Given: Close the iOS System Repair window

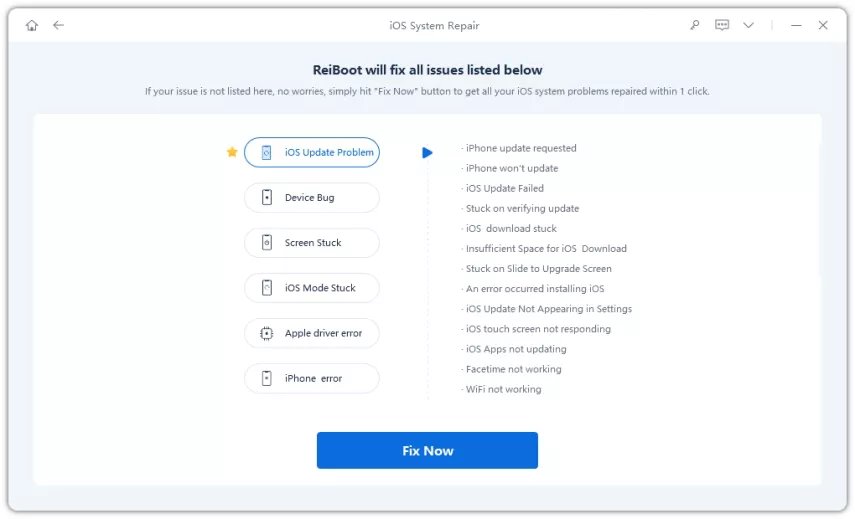Looking at the screenshot, I should 823,25.
